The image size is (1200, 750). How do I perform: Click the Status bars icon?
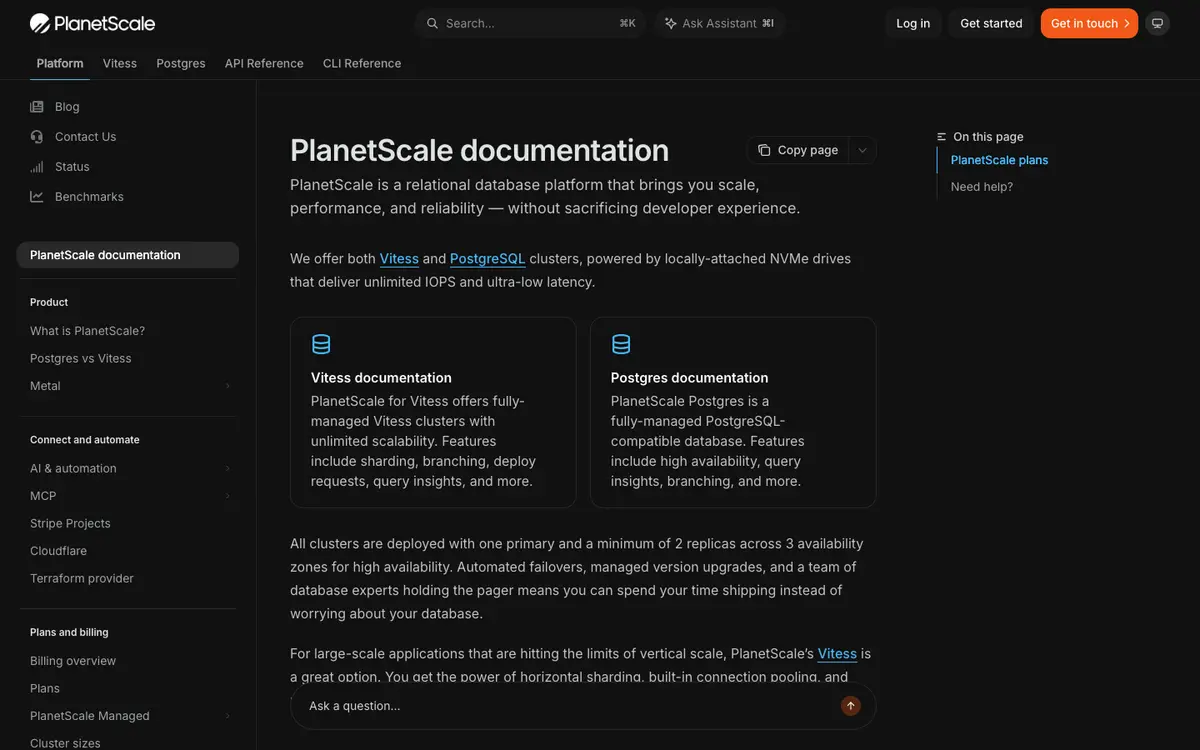pos(37,167)
